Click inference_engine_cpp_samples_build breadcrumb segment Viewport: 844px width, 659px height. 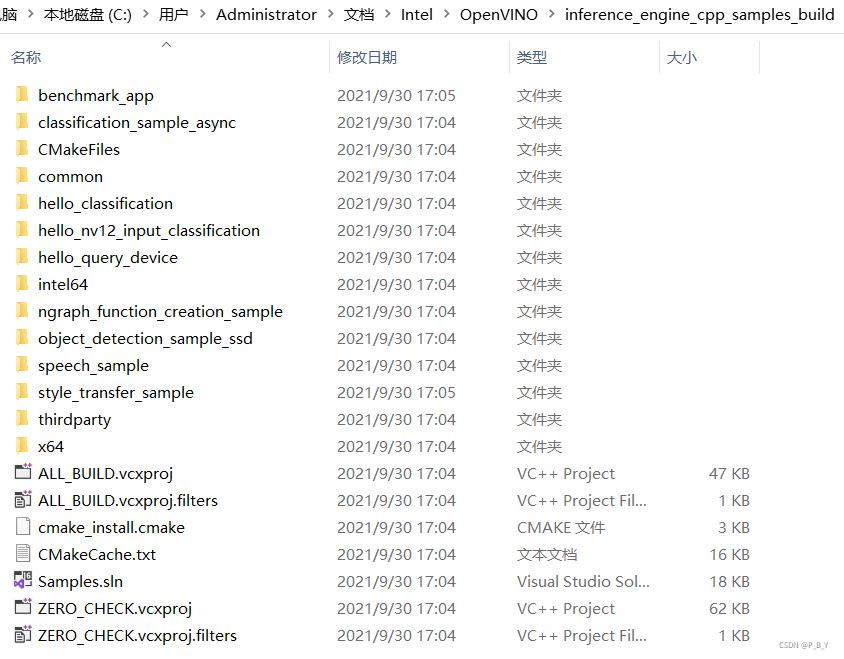700,15
